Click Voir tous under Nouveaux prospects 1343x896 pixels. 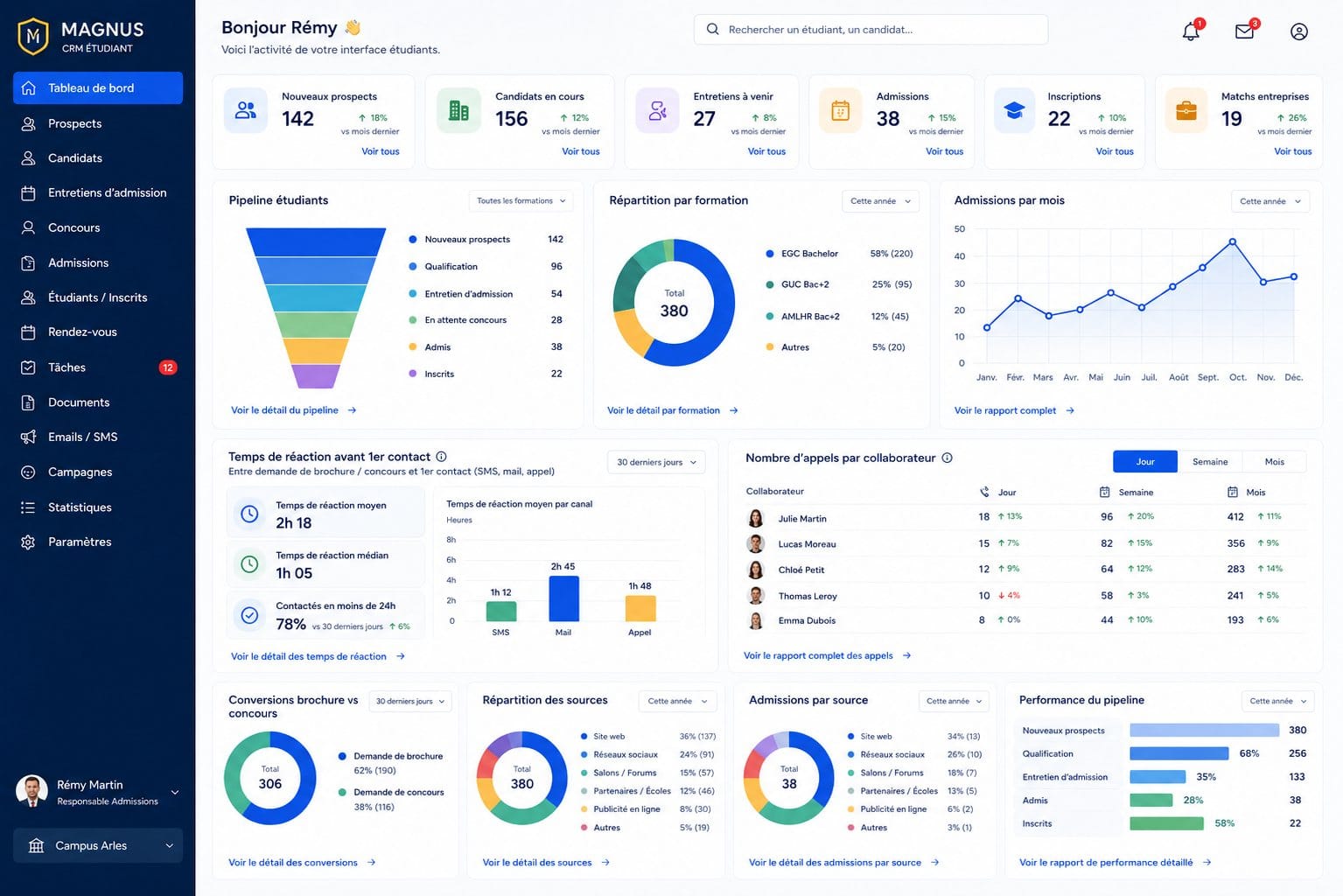click(x=381, y=151)
